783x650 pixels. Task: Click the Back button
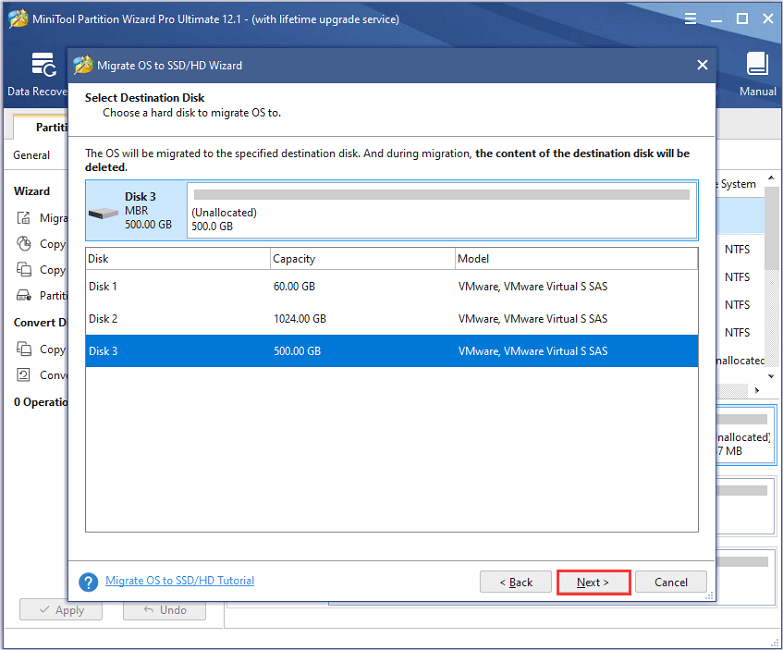coord(516,582)
